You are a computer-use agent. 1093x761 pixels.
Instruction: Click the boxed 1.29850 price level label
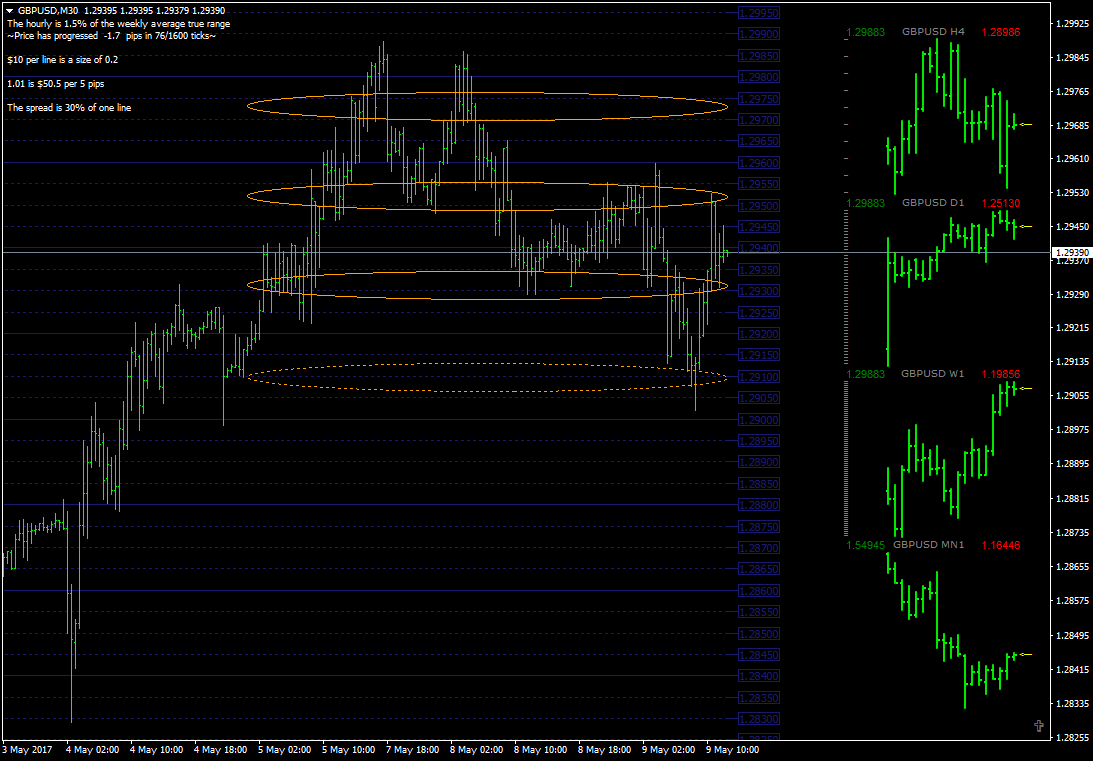(760, 56)
